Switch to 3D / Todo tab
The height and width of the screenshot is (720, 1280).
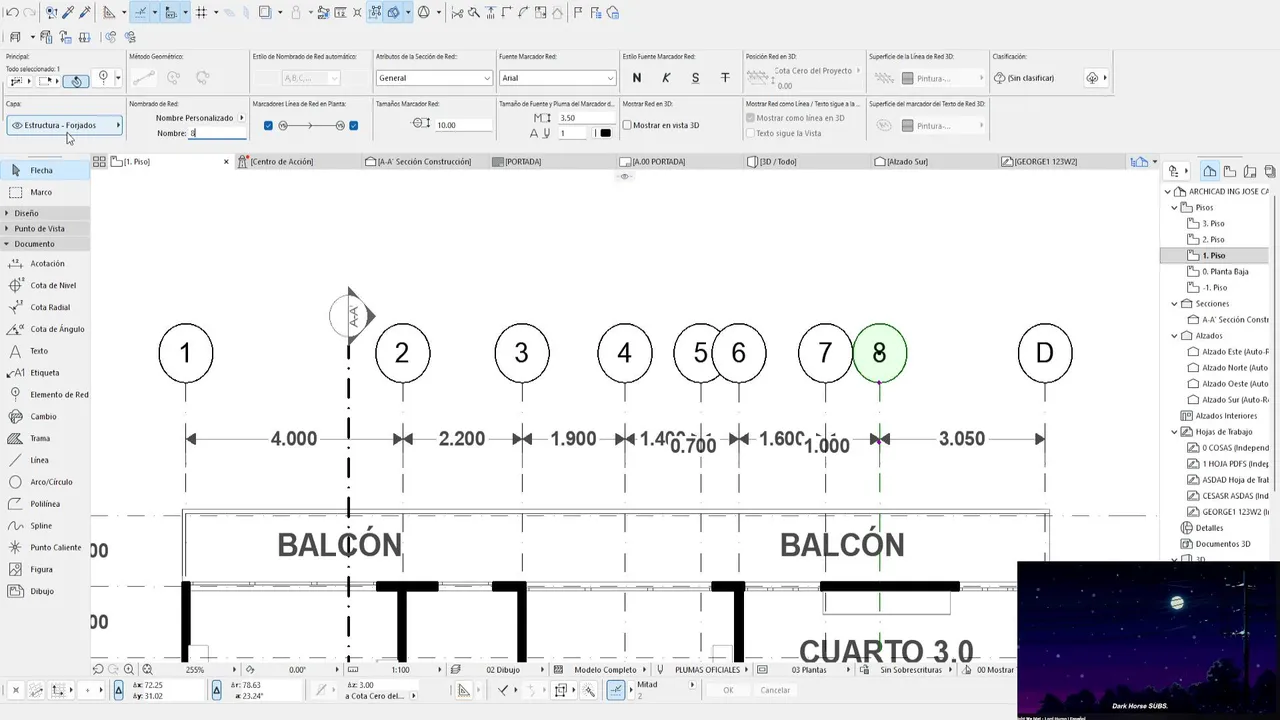[x=778, y=161]
